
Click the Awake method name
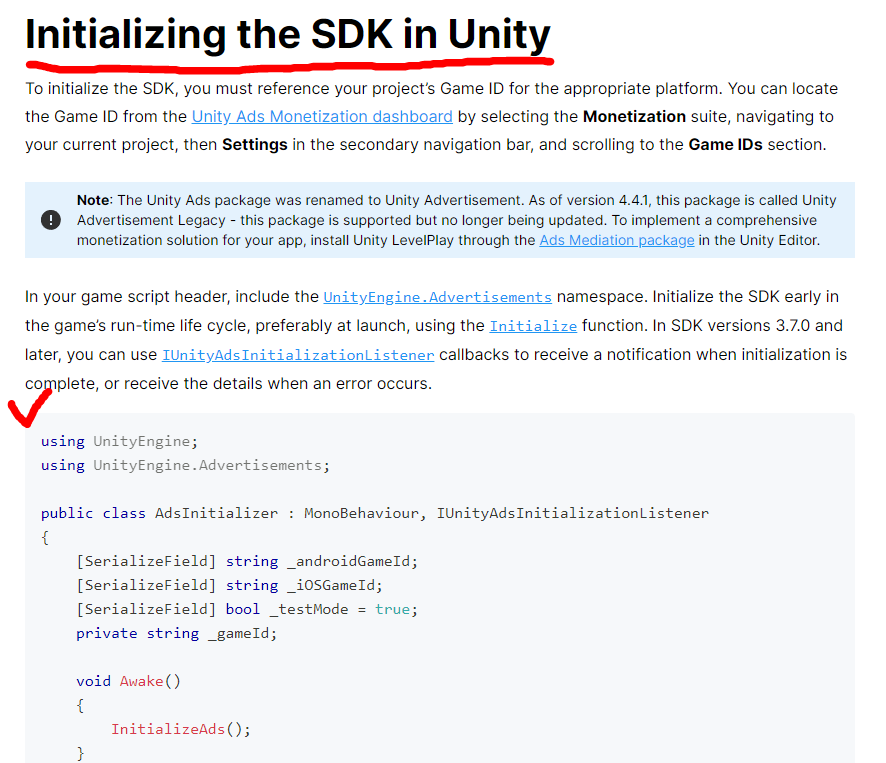(x=141, y=681)
